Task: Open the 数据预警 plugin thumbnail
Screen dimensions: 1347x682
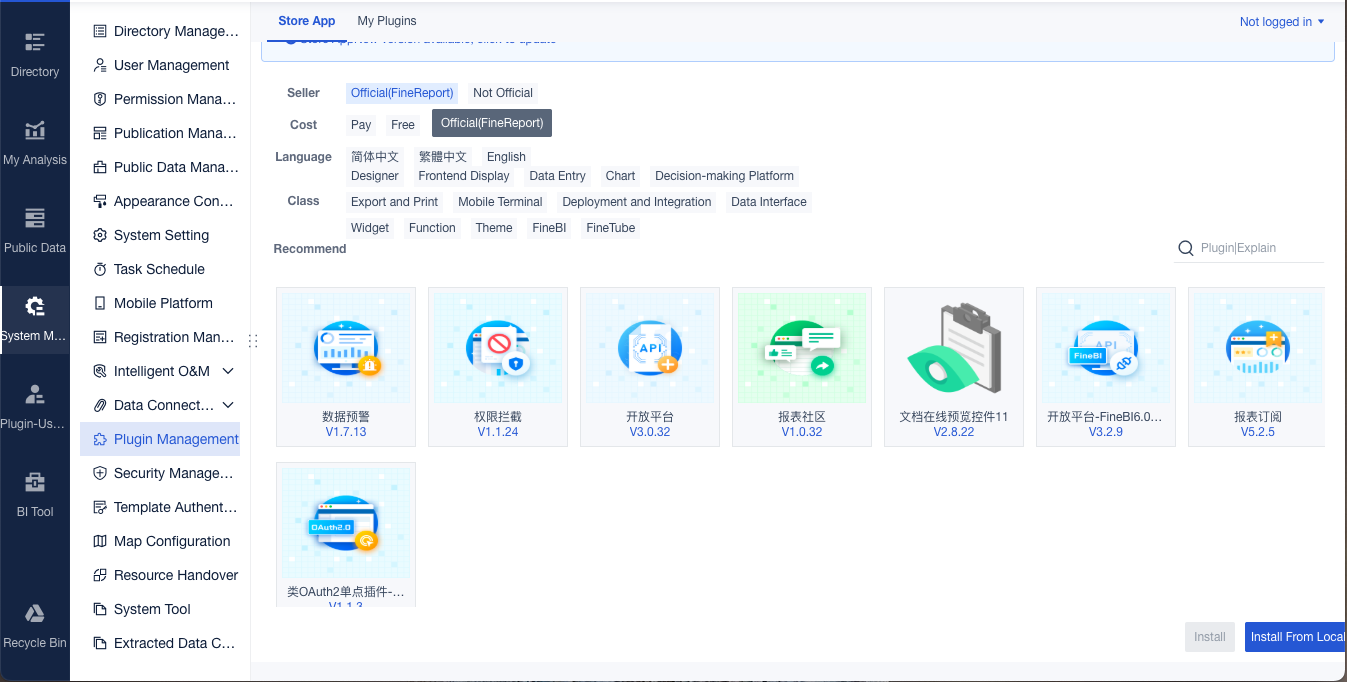Action: coord(346,346)
